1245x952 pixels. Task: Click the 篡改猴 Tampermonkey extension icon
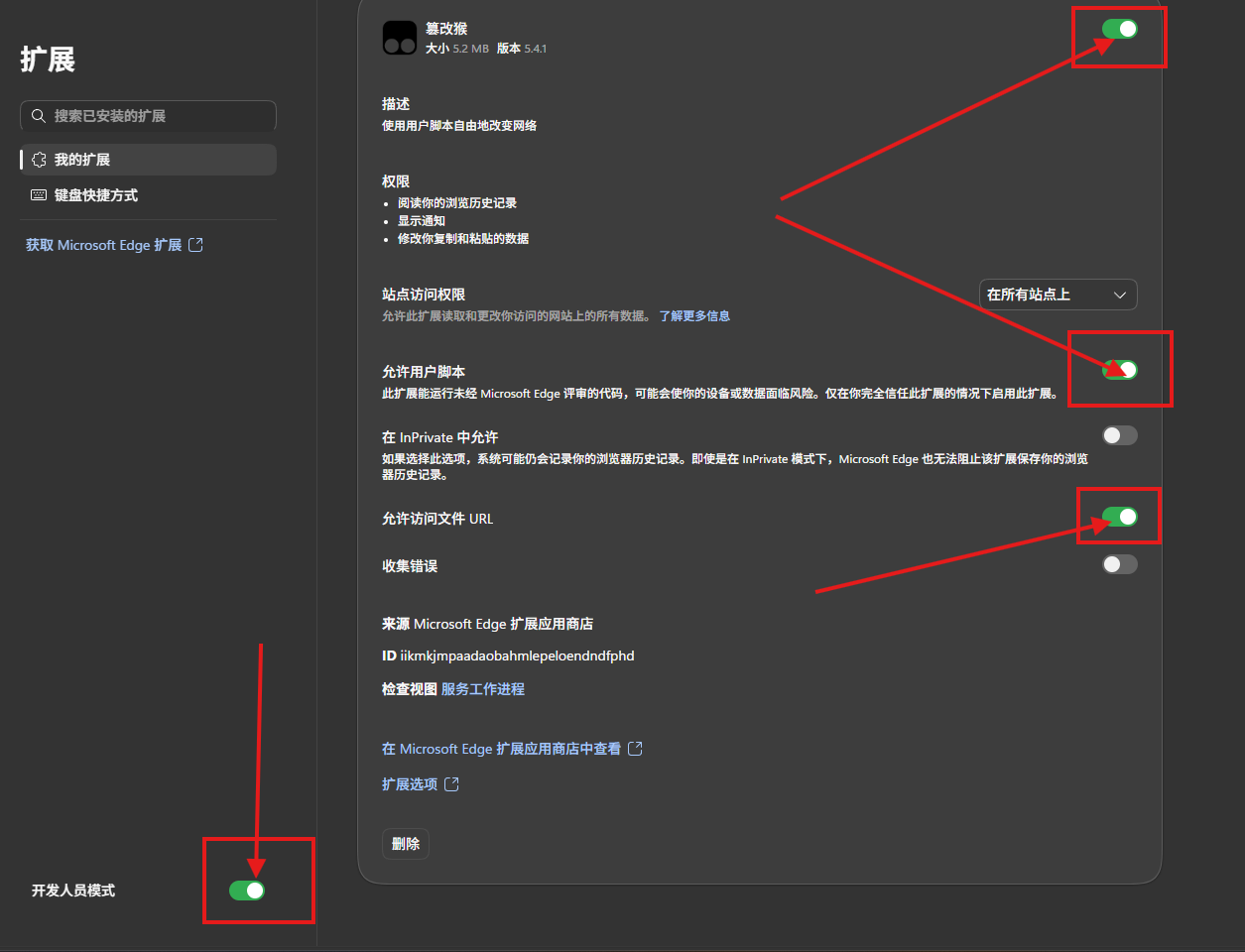(x=400, y=38)
